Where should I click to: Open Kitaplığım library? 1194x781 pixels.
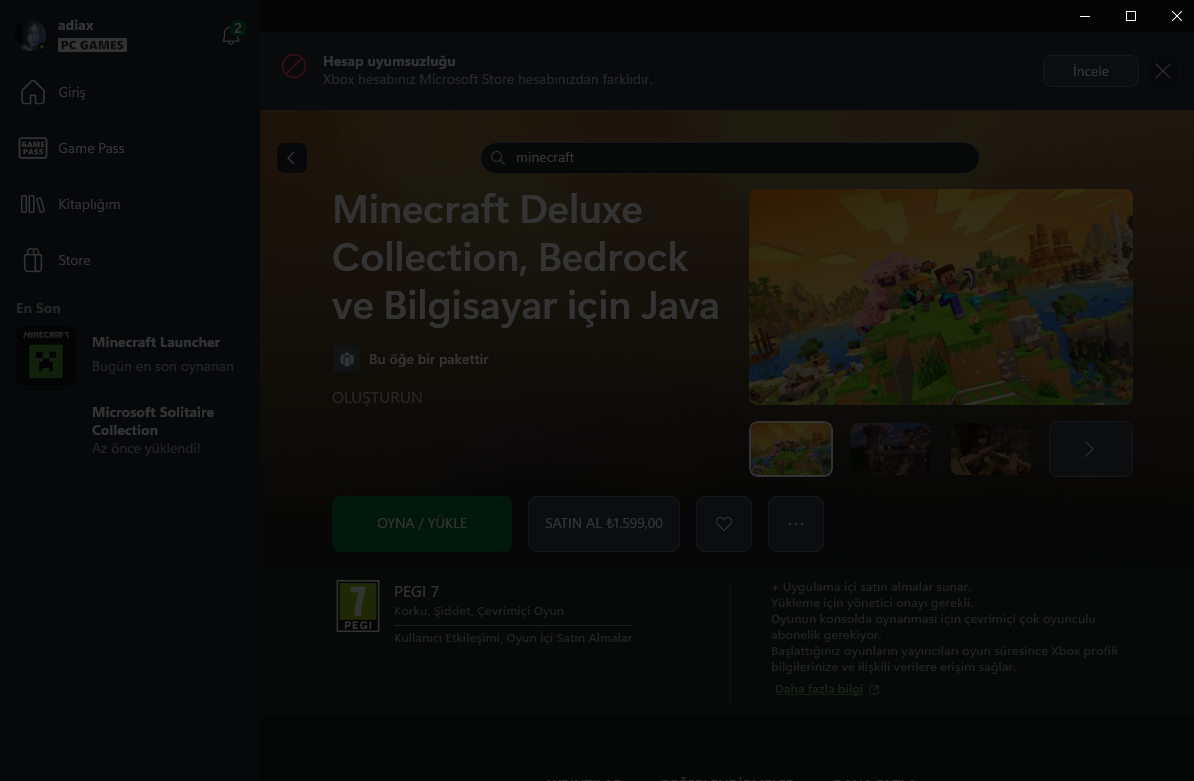[x=129, y=204]
